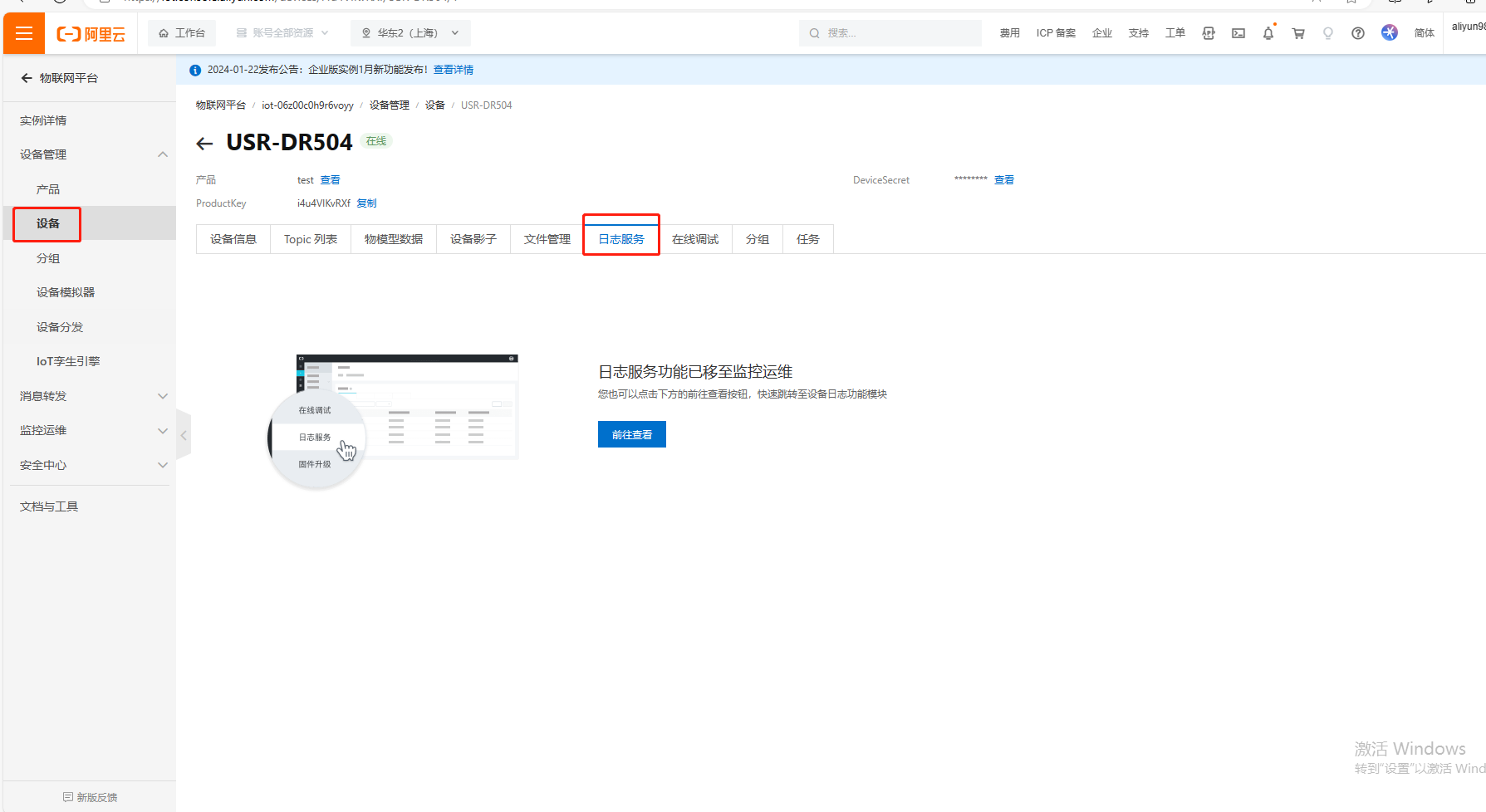Image resolution: width=1486 pixels, height=812 pixels.
Task: Collapse the sidebar with the edge handle
Action: pyautogui.click(x=184, y=435)
